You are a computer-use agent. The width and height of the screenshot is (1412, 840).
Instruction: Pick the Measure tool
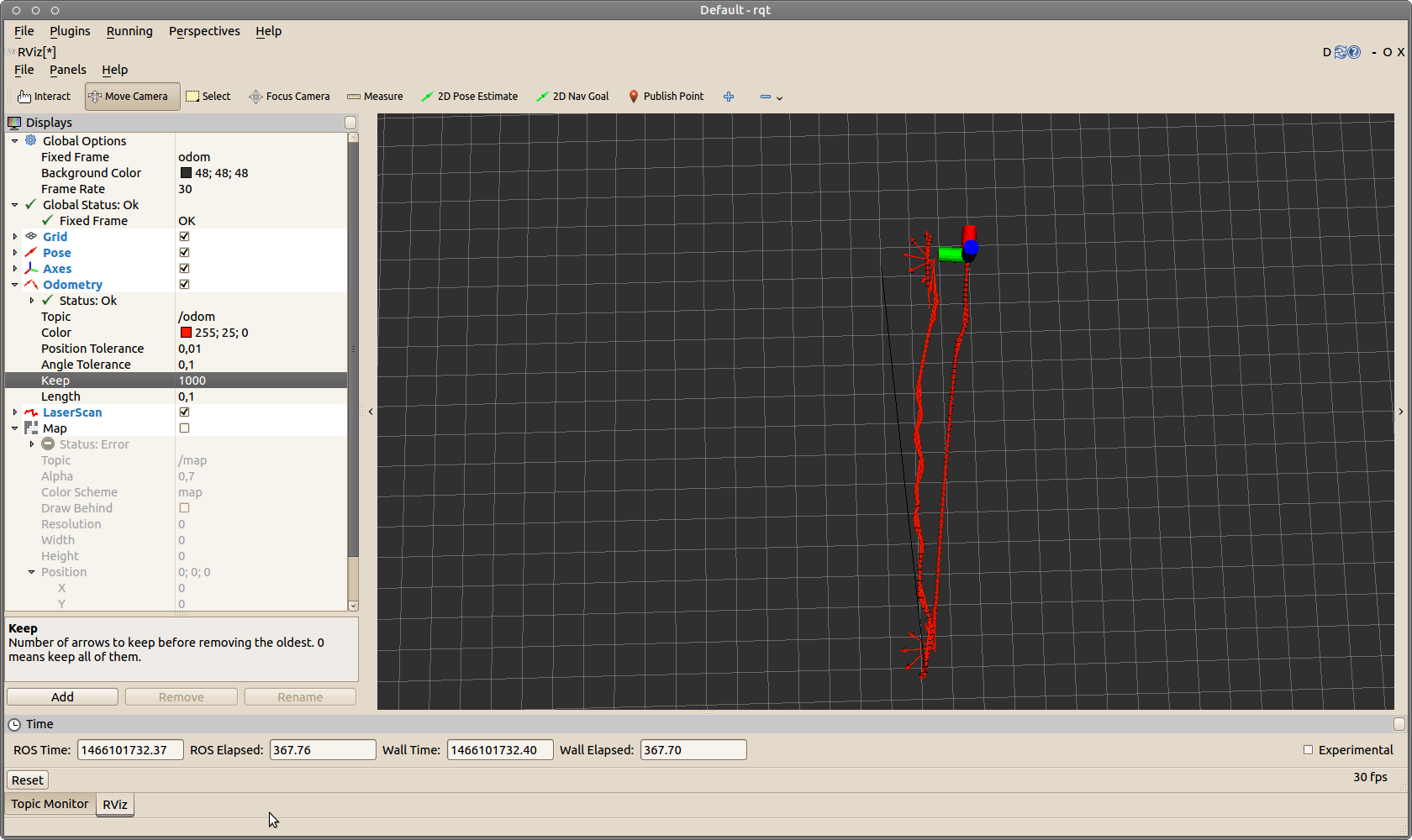point(375,97)
